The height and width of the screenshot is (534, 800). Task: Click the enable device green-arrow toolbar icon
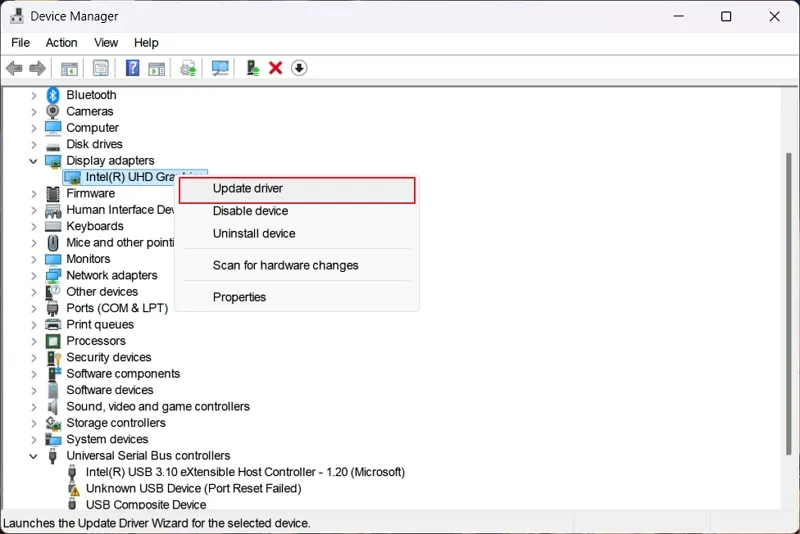253,68
